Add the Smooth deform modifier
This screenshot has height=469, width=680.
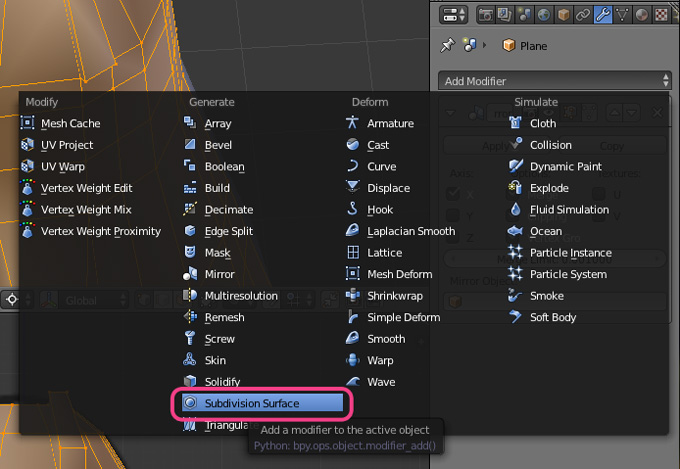click(x=376, y=339)
